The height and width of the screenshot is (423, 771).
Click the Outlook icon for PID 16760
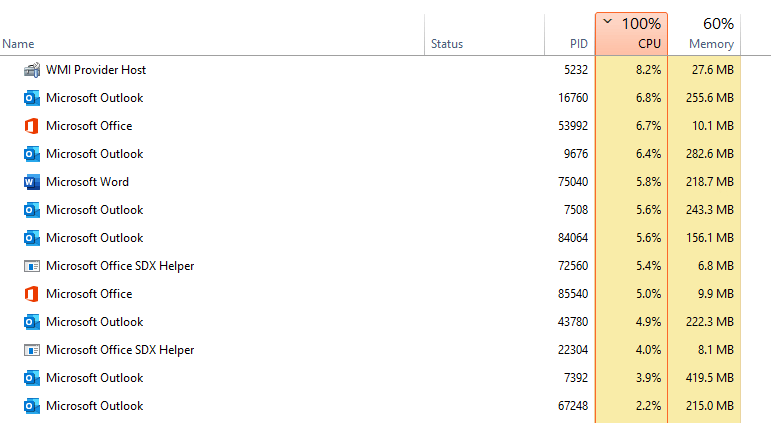pyautogui.click(x=32, y=98)
